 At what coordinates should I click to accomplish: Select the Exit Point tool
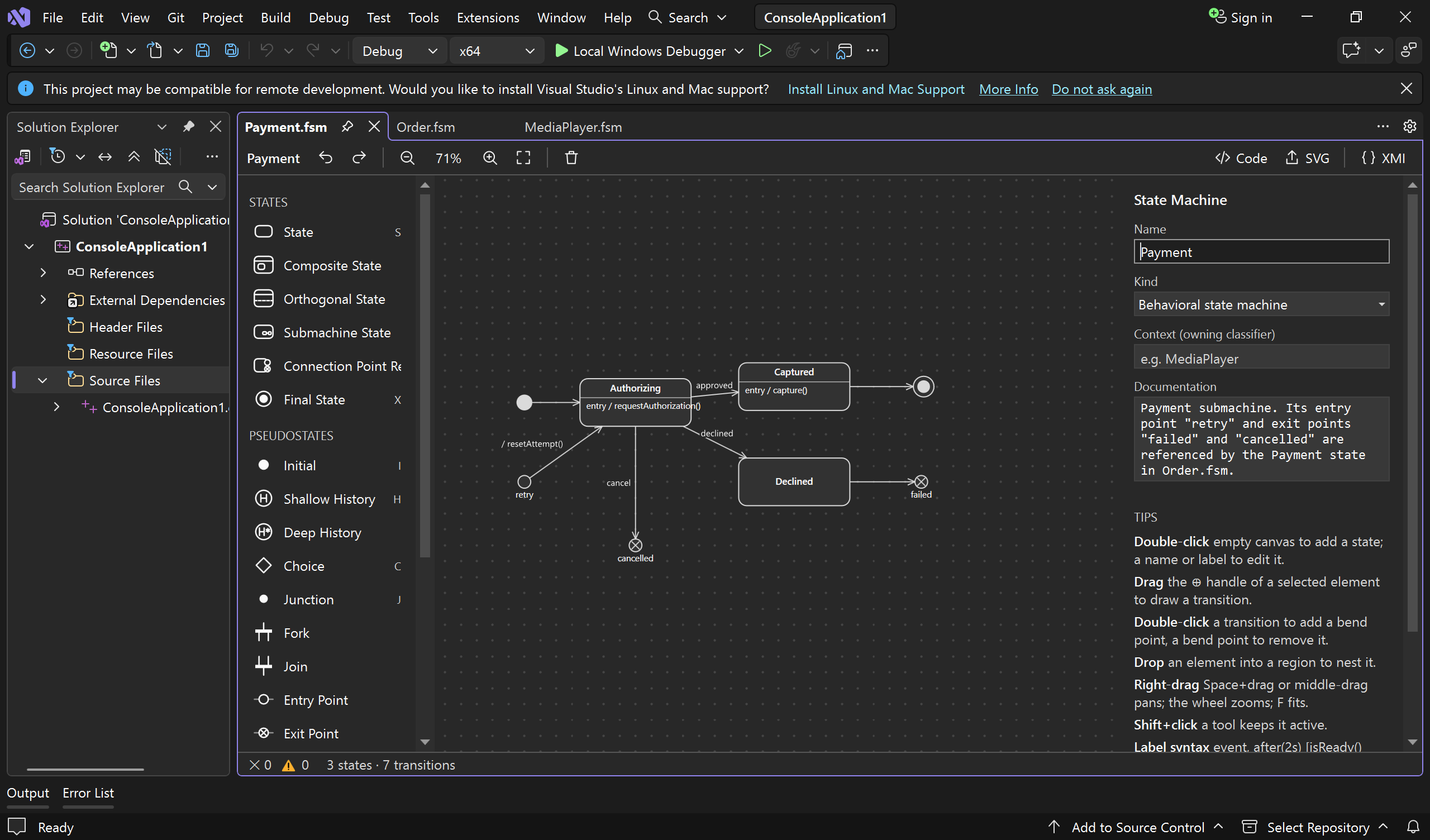327,733
